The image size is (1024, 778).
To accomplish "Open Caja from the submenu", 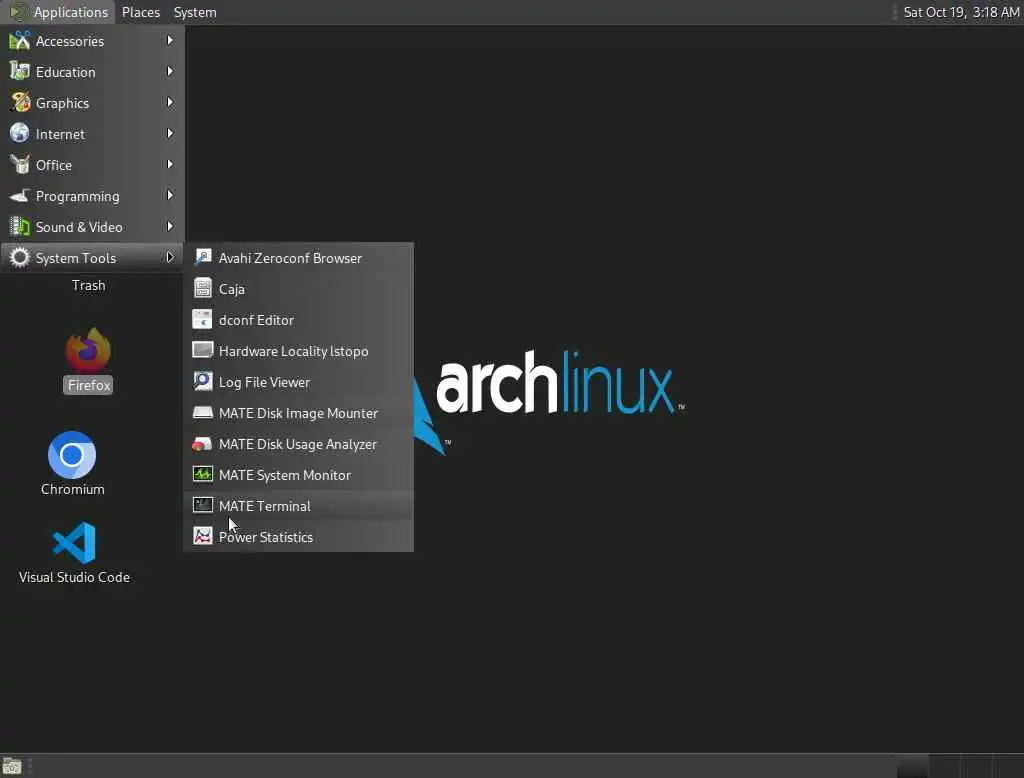I will pyautogui.click(x=298, y=288).
